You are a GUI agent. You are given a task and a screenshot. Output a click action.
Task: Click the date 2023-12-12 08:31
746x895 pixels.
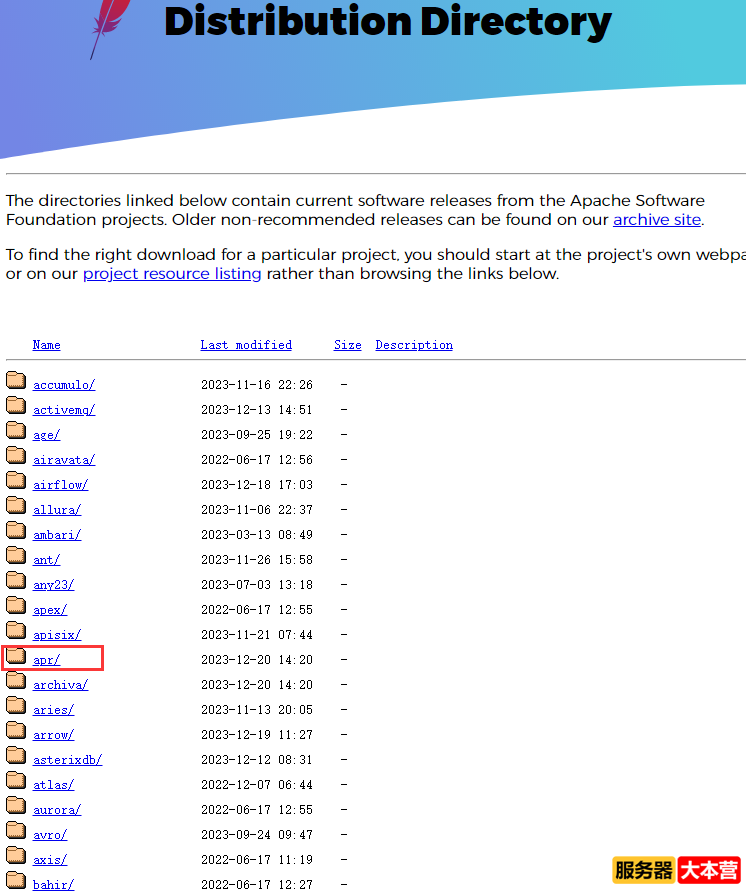[257, 760]
